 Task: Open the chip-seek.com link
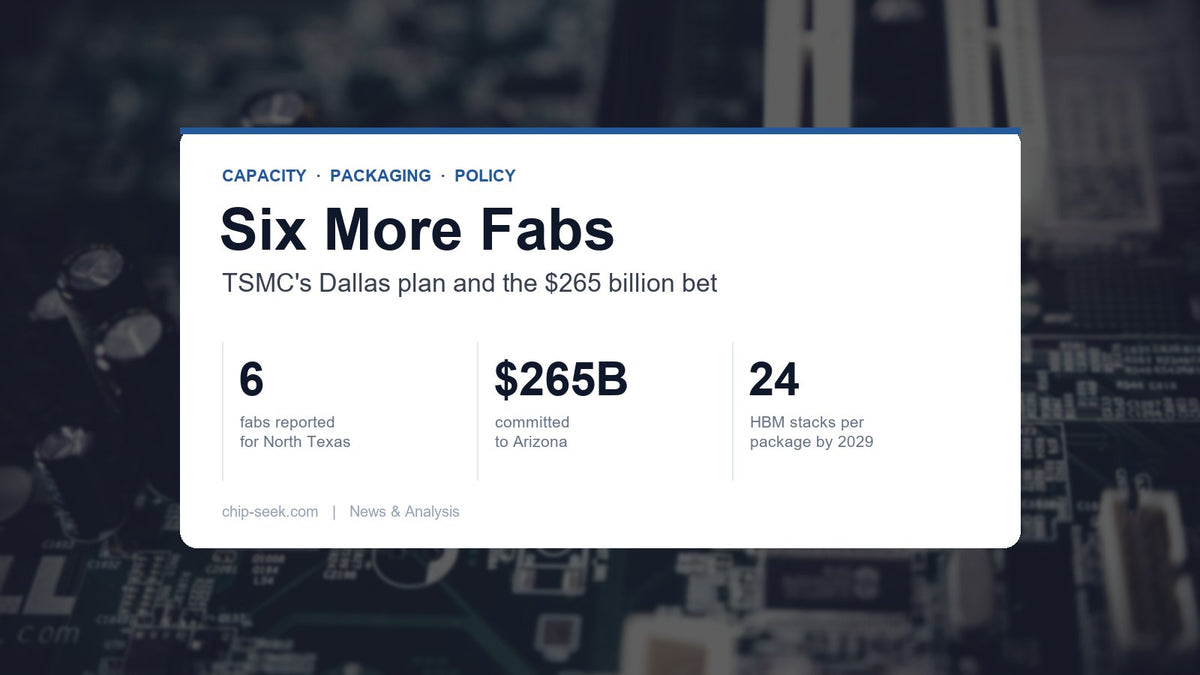(x=270, y=512)
